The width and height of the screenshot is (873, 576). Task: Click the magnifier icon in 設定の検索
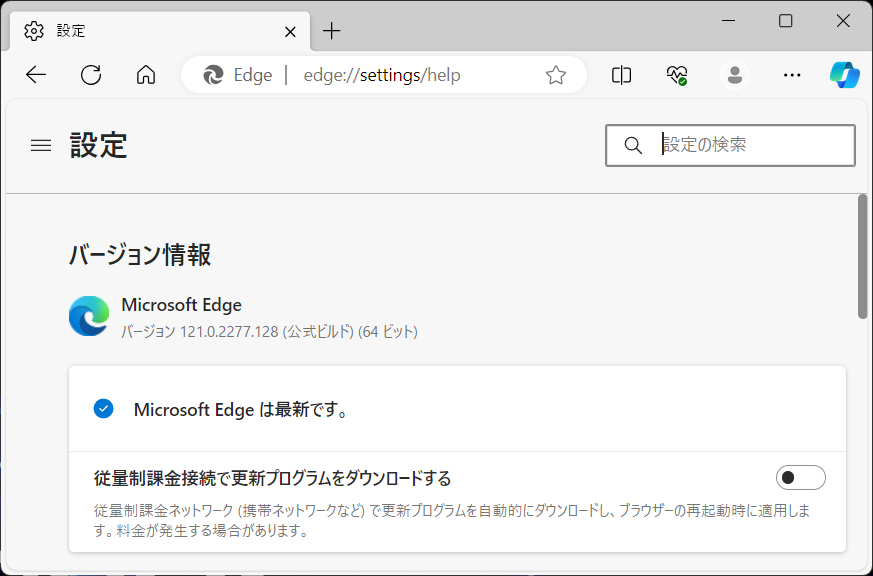[633, 145]
